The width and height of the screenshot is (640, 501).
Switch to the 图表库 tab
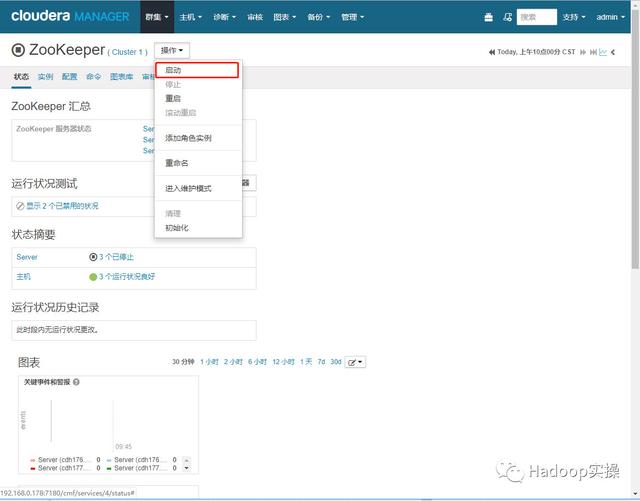click(x=122, y=77)
